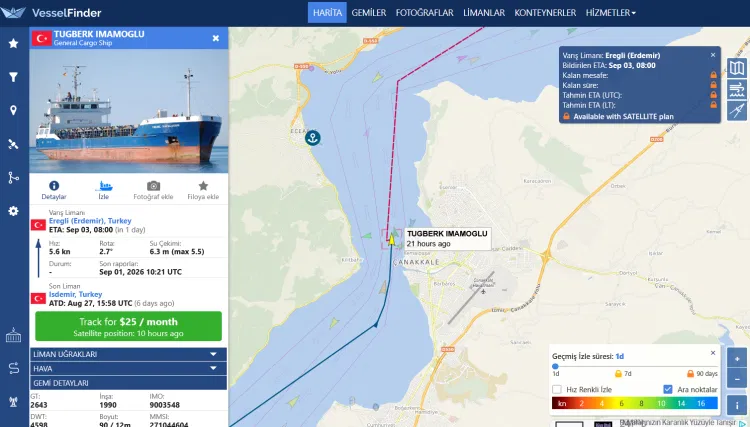This screenshot has height=427, width=750.
Task: Close the TUGBERK IMAMOGLU vessel panel
Action: tap(216, 38)
